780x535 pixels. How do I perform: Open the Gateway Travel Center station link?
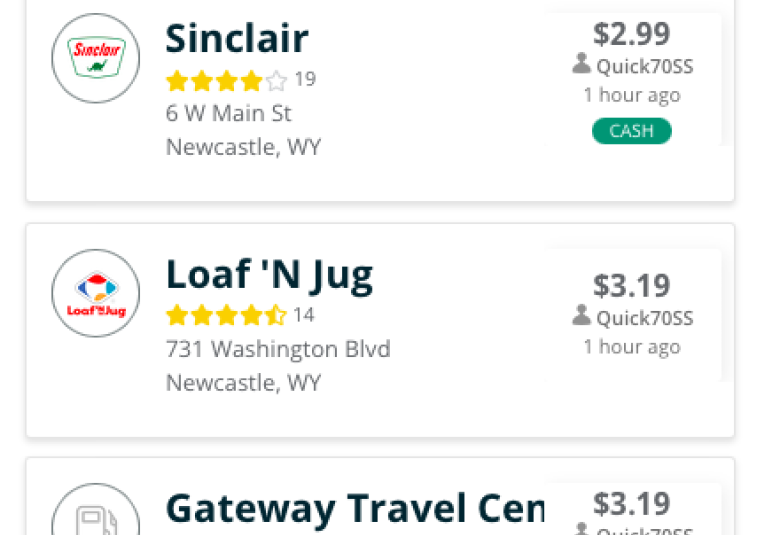355,509
